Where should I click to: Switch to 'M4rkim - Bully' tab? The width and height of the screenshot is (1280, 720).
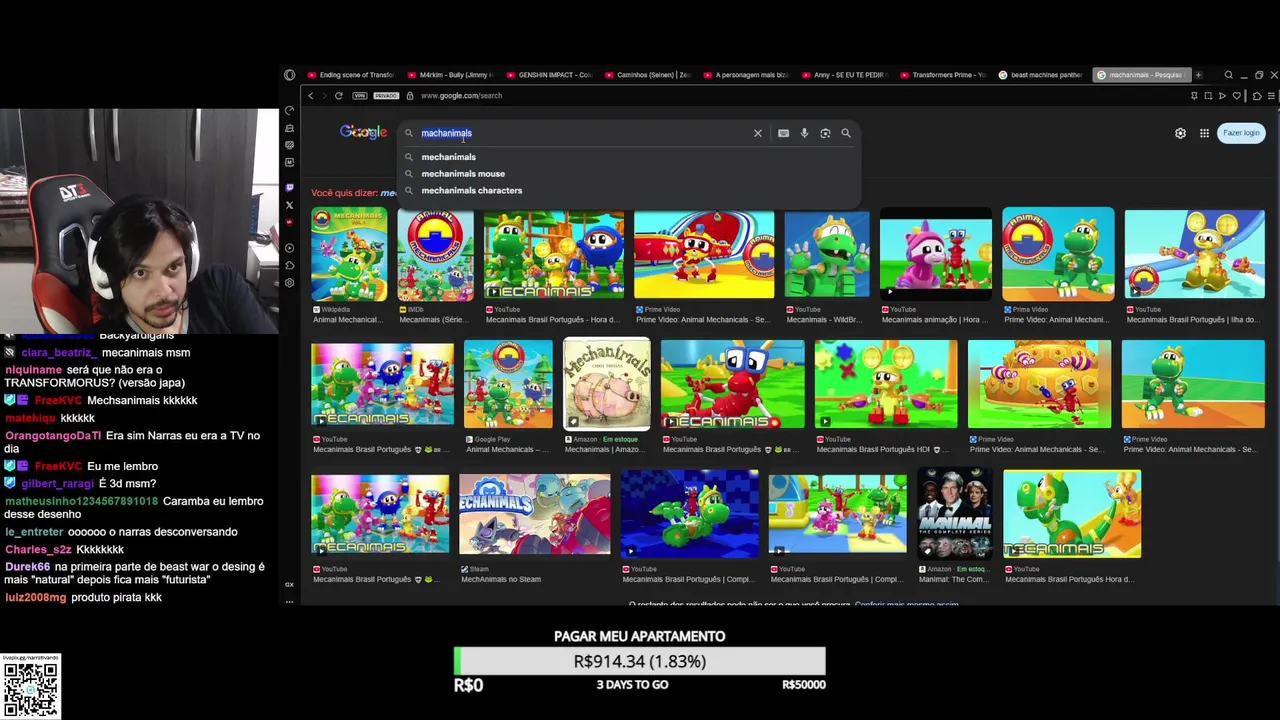coord(451,75)
